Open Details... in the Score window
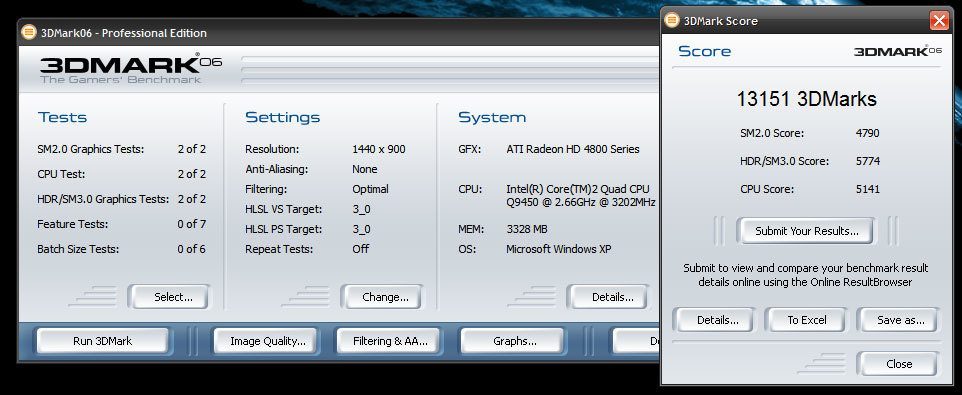Image resolution: width=962 pixels, height=395 pixels. pyautogui.click(x=714, y=320)
